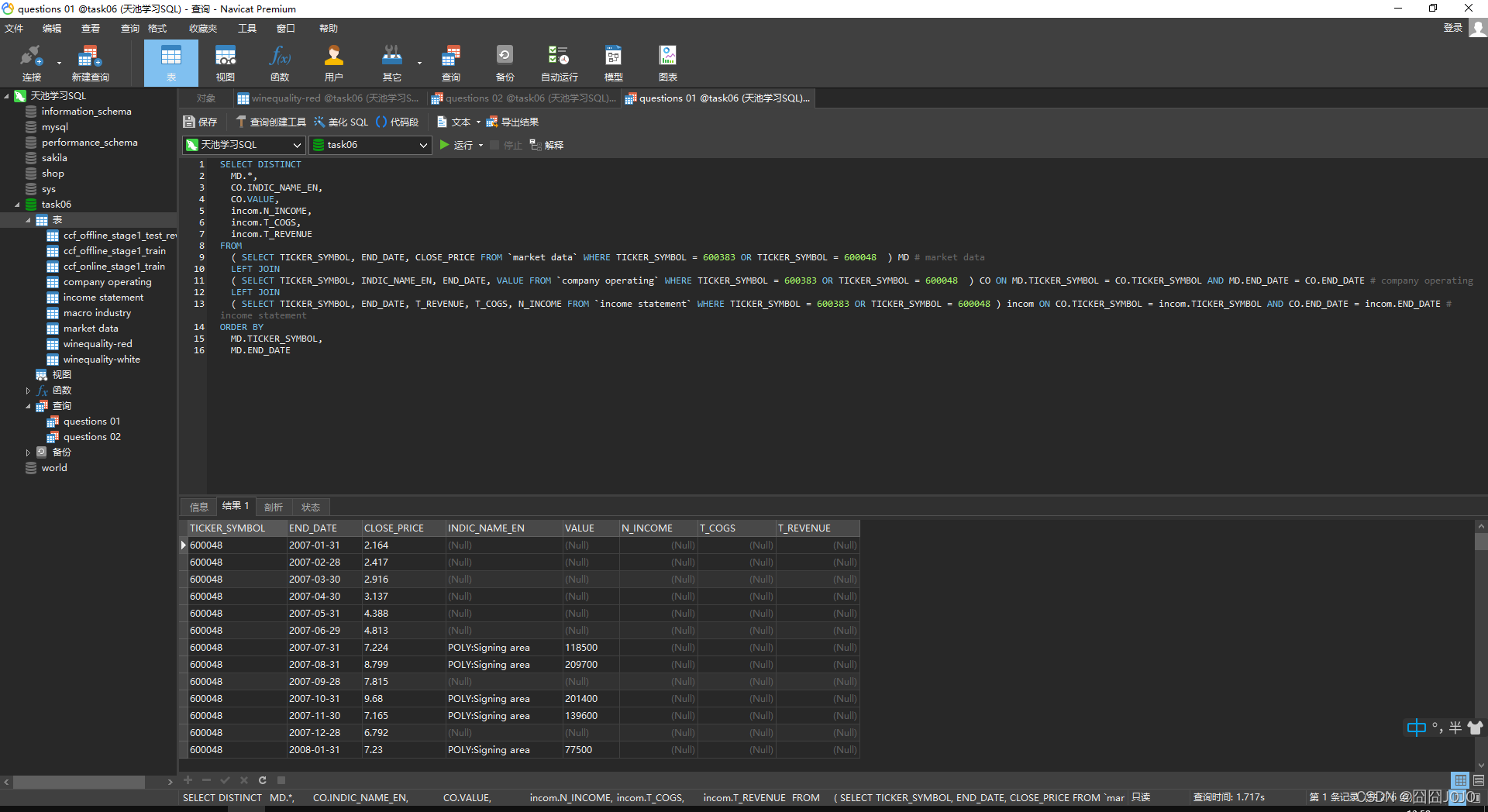
Task: Expand the 备份 tree node
Action: pos(28,452)
